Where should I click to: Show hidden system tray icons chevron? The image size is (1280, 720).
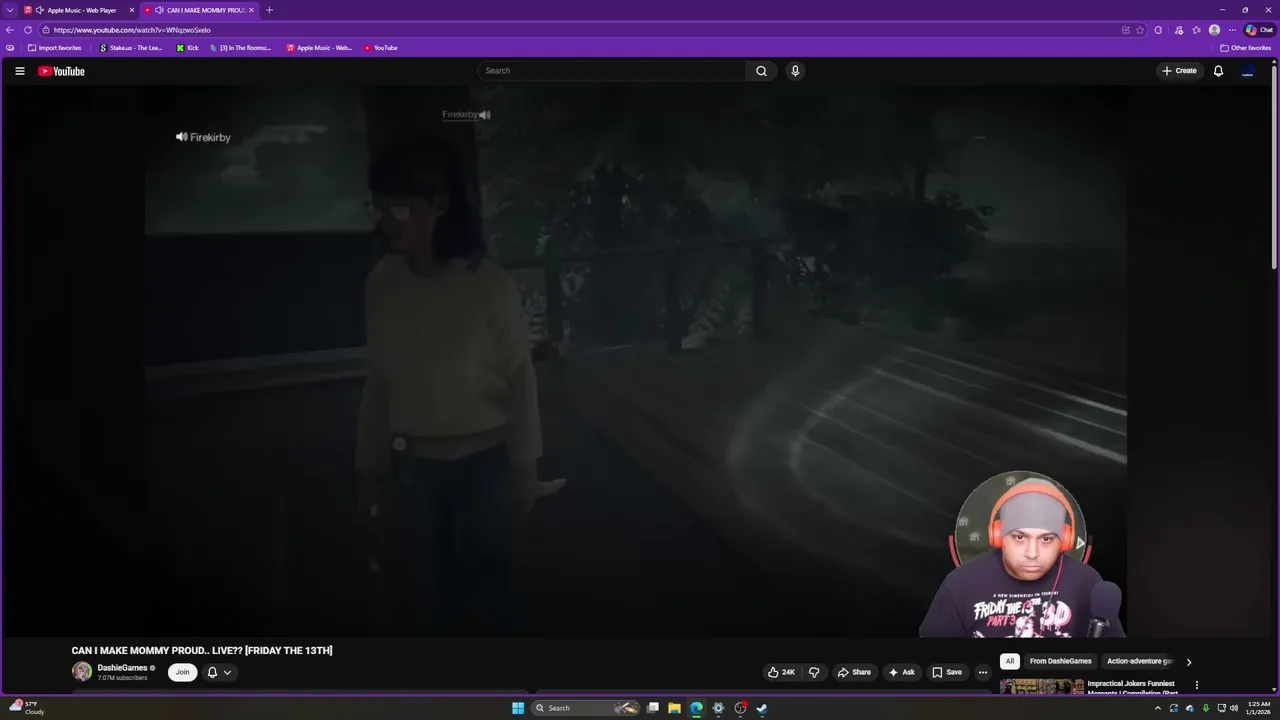1158,708
